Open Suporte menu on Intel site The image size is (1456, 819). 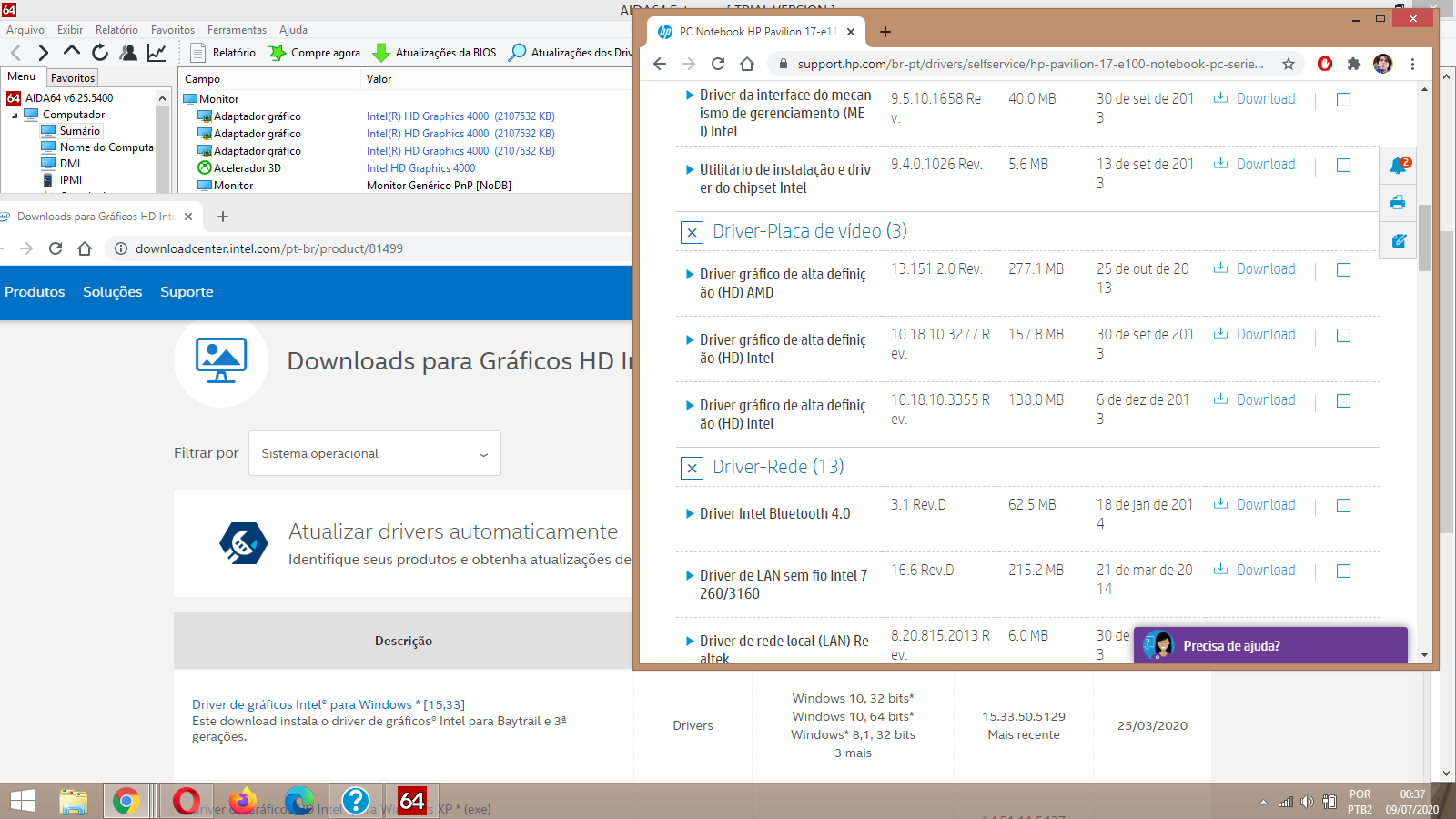tap(187, 292)
